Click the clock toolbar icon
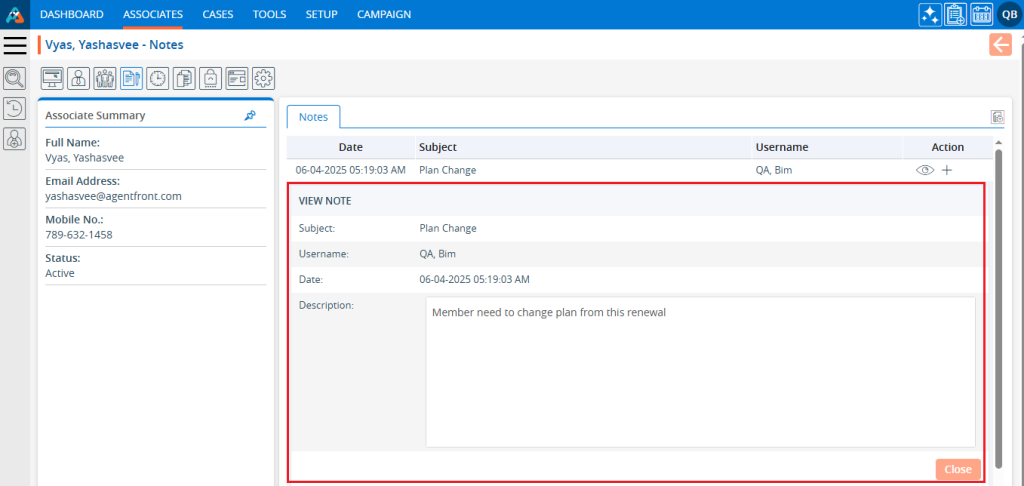 pos(158,78)
